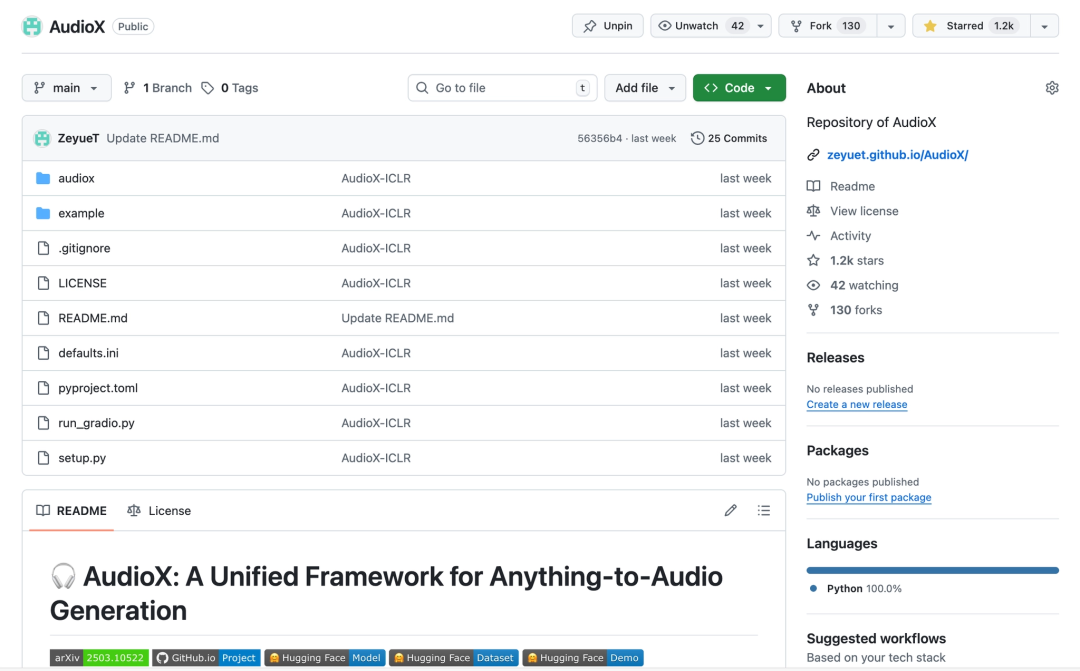Expand the main branch dropdown

tap(66, 88)
